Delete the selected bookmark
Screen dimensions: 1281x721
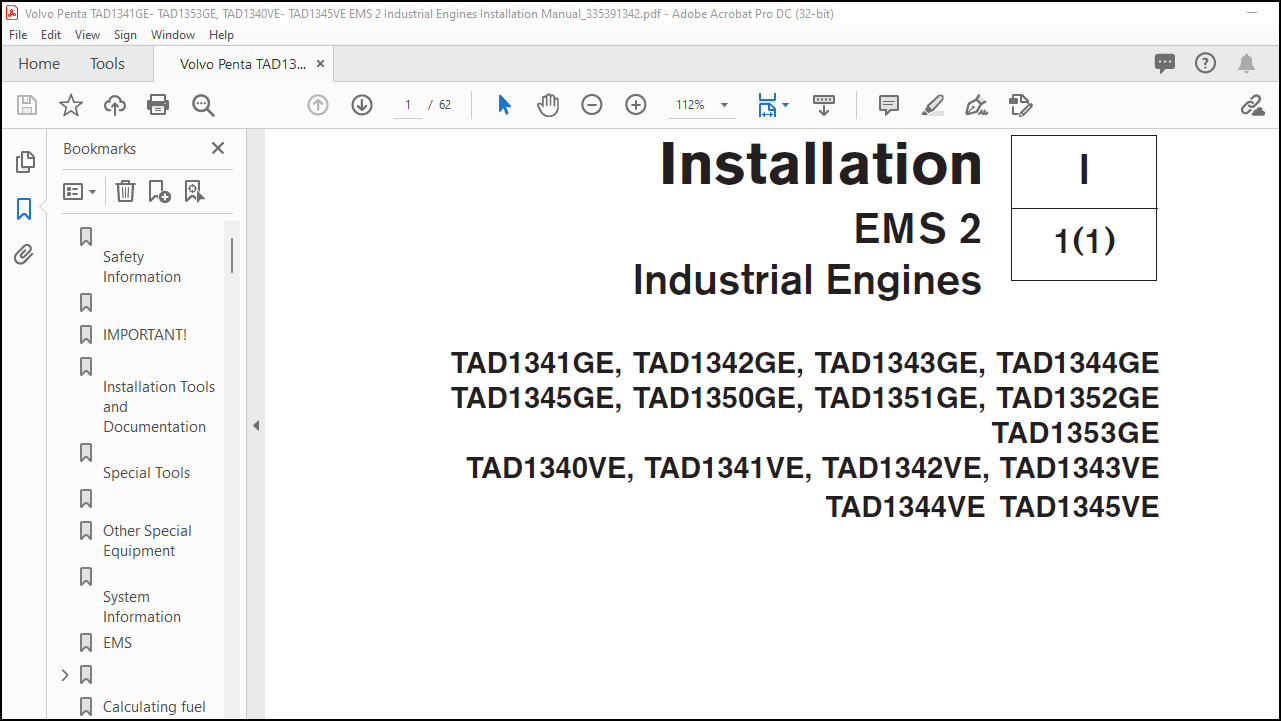(x=125, y=191)
